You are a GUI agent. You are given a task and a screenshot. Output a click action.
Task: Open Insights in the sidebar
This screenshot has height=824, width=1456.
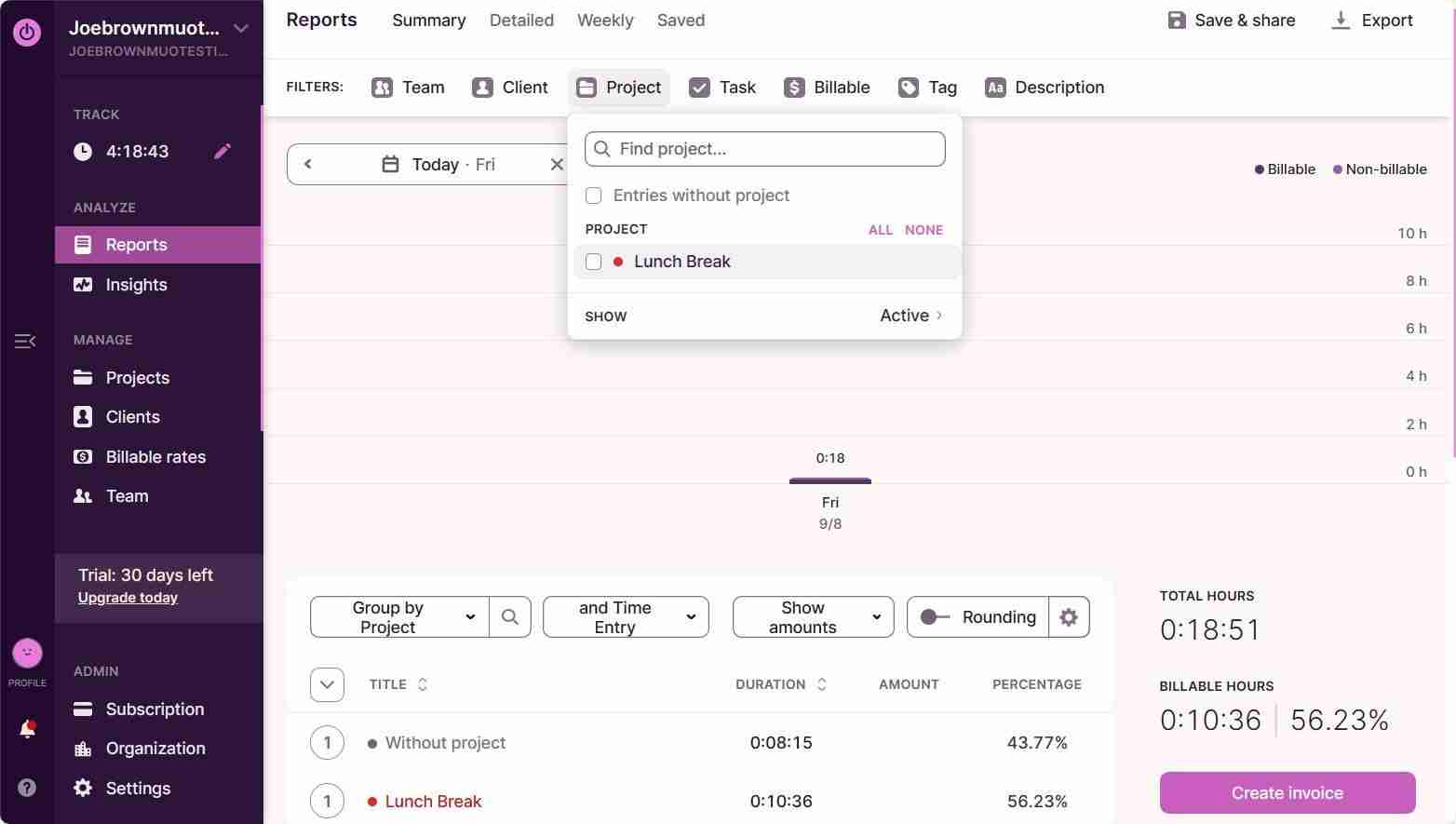136,285
